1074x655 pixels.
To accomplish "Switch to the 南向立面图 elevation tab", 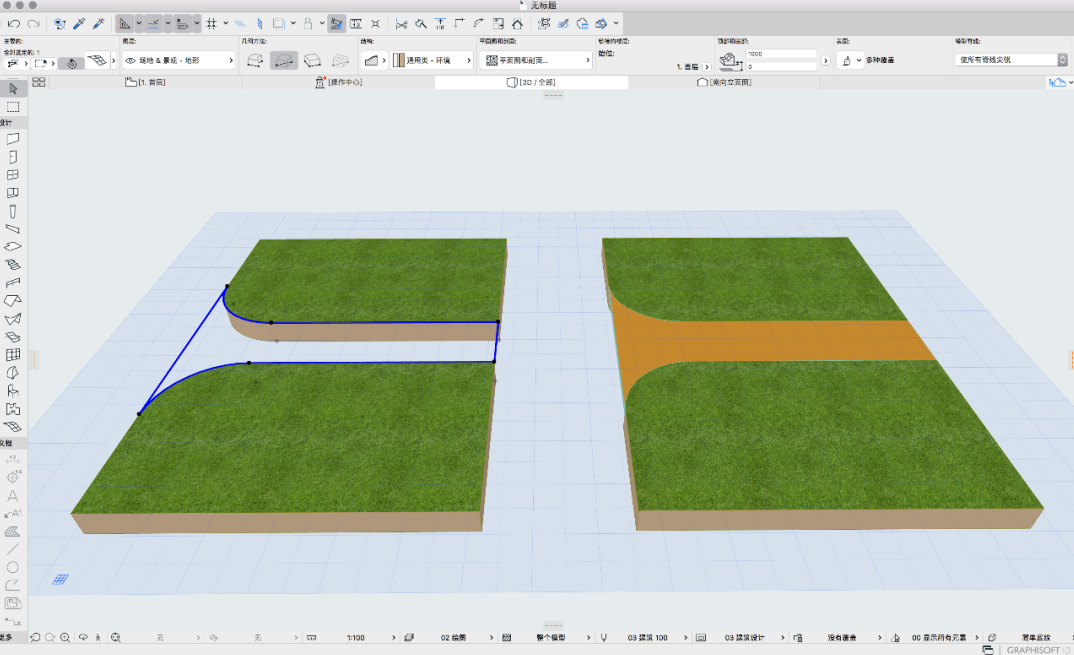I will 724,82.
